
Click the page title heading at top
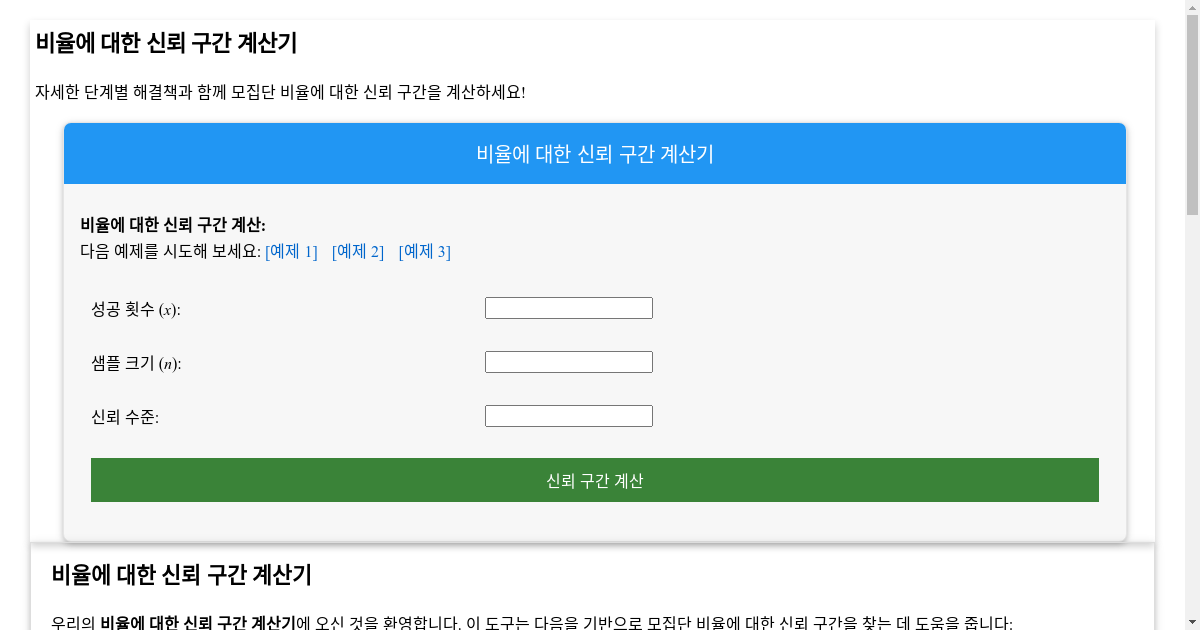pyautogui.click(x=166, y=43)
